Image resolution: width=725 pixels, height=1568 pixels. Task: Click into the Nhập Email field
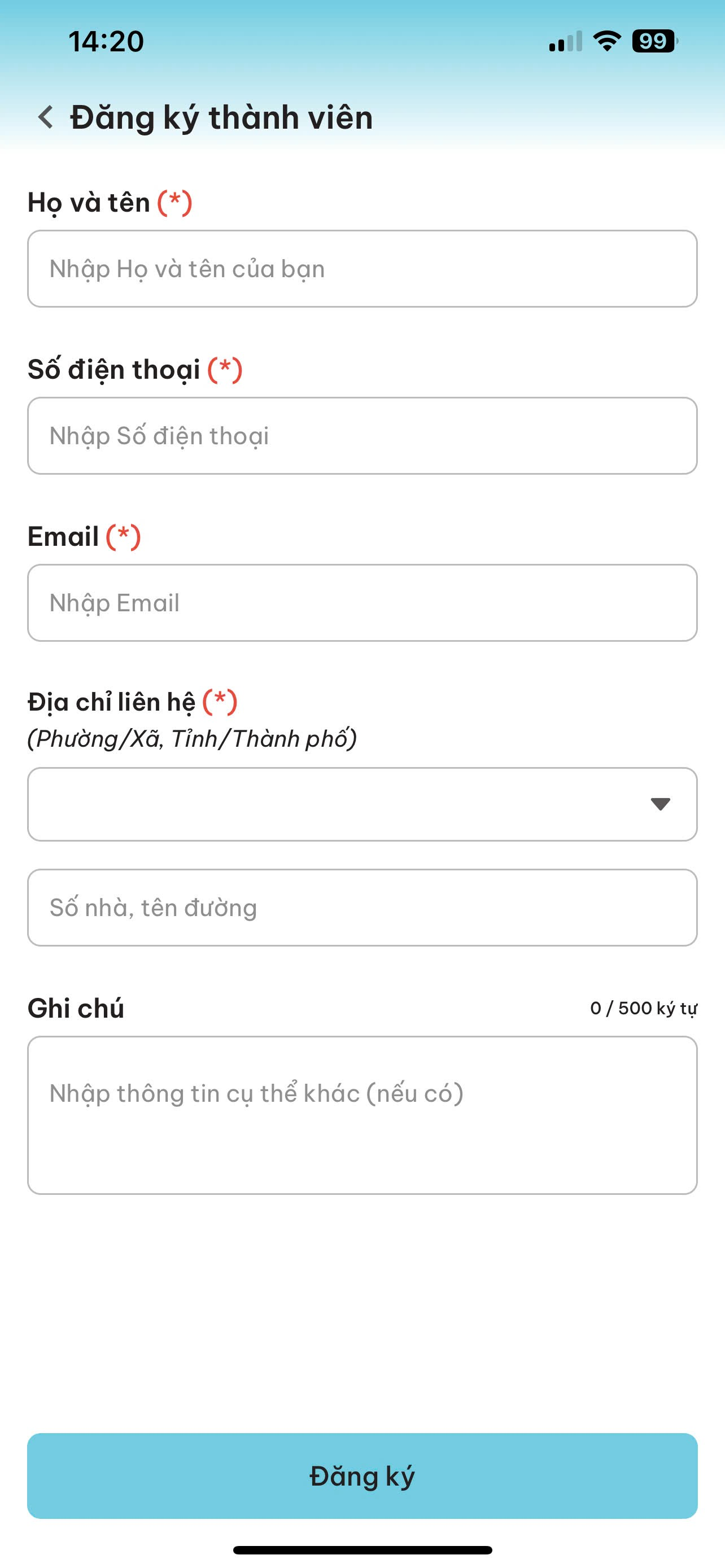click(362, 603)
